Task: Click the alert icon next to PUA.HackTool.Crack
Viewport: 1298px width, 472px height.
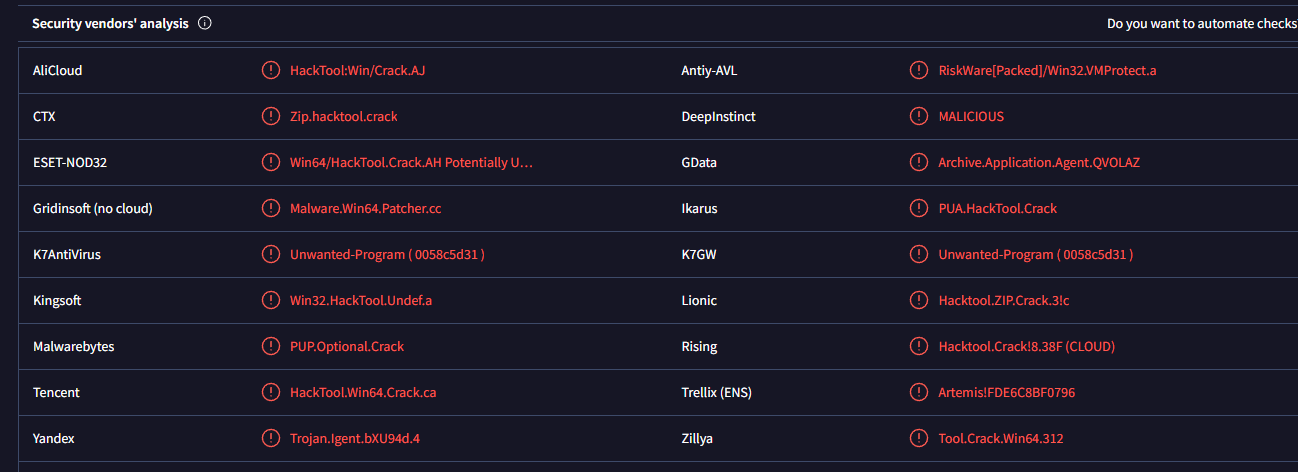Action: (918, 208)
